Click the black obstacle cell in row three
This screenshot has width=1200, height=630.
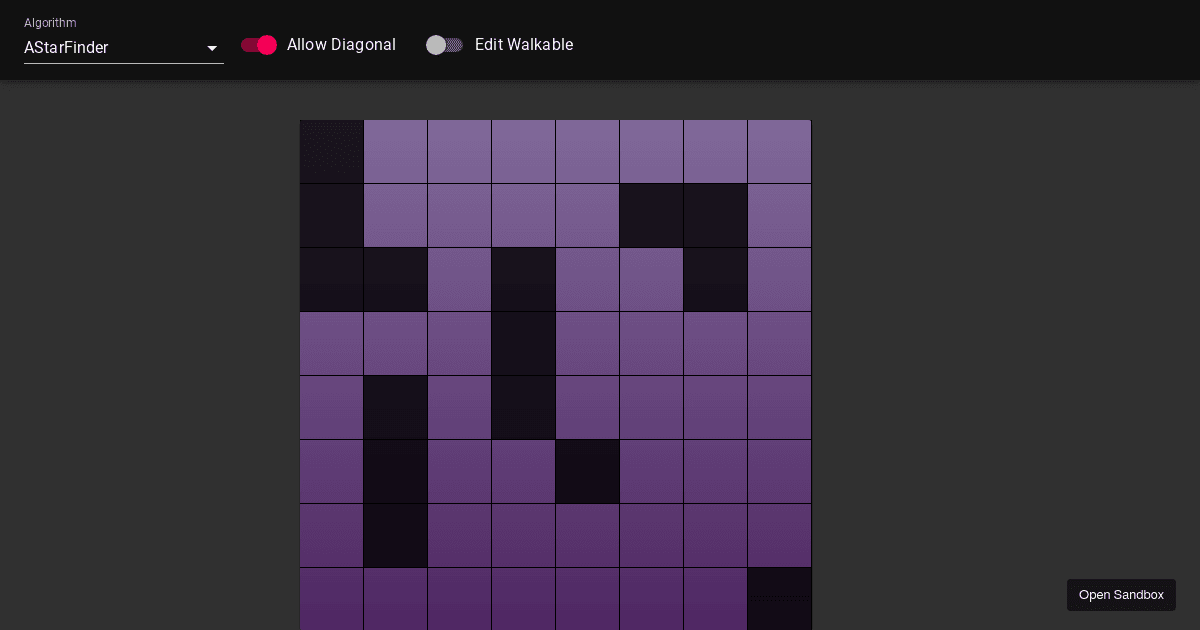523,279
